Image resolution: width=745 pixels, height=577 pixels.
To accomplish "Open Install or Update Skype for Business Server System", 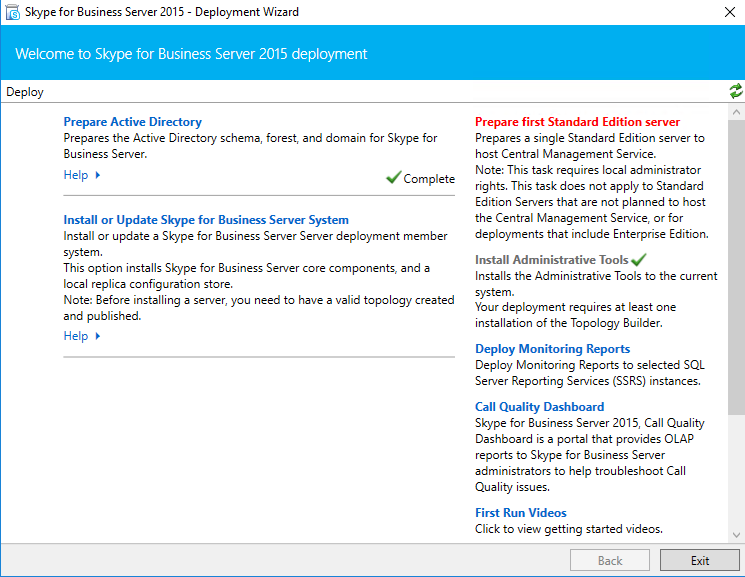I will [206, 220].
